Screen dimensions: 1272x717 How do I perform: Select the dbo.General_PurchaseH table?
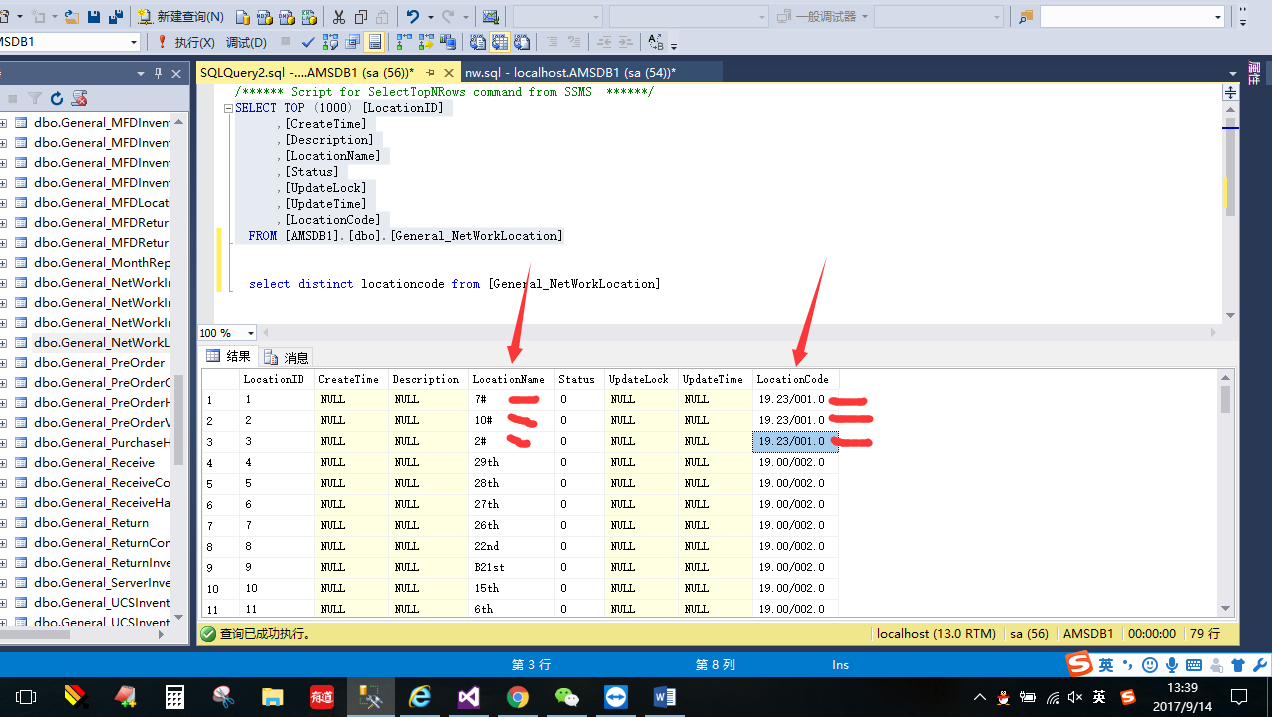point(101,442)
